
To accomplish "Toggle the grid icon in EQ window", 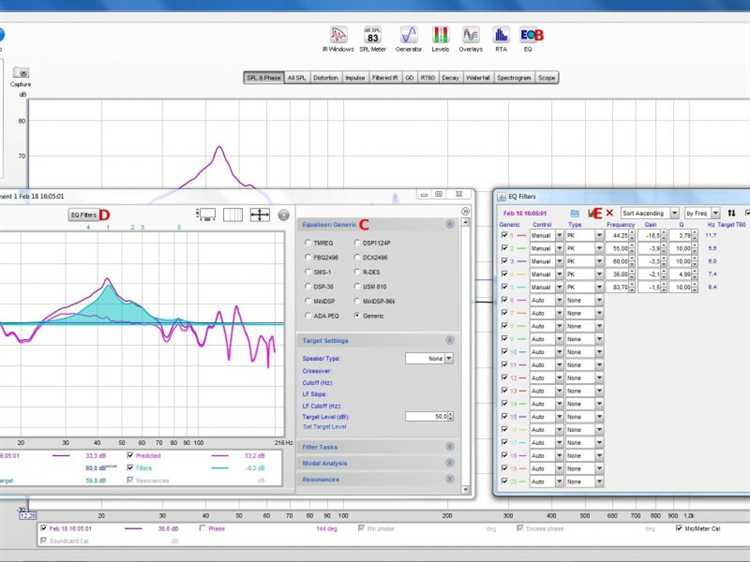I will [233, 215].
